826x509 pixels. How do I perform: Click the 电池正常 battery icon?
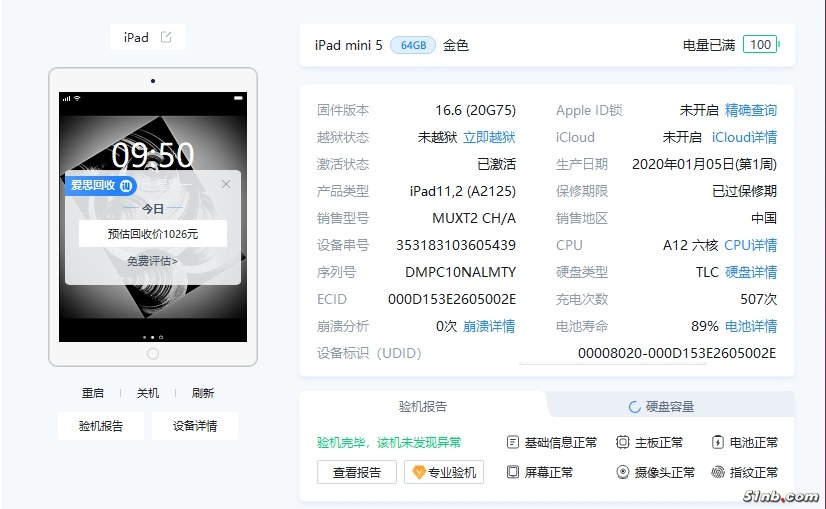(718, 442)
